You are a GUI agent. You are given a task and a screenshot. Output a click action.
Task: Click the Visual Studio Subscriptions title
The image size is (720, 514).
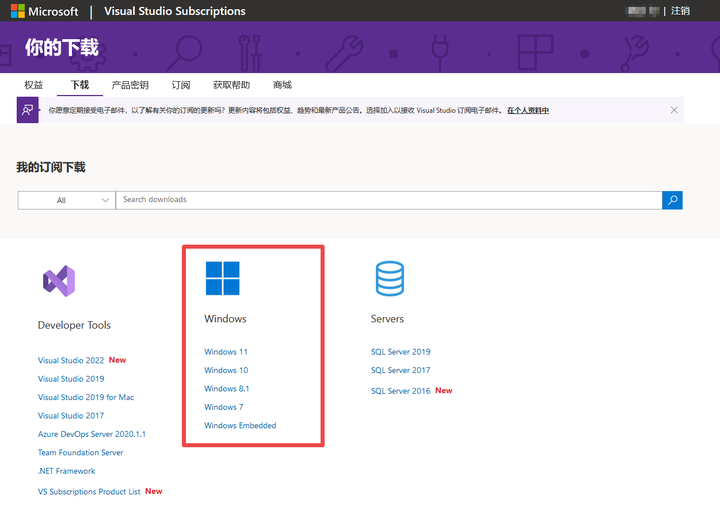click(x=174, y=11)
